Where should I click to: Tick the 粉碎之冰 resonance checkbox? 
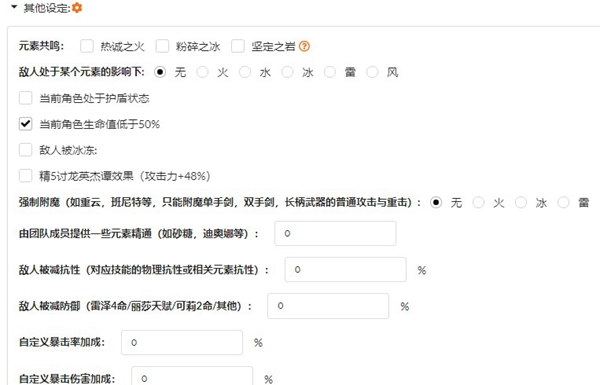click(162, 46)
